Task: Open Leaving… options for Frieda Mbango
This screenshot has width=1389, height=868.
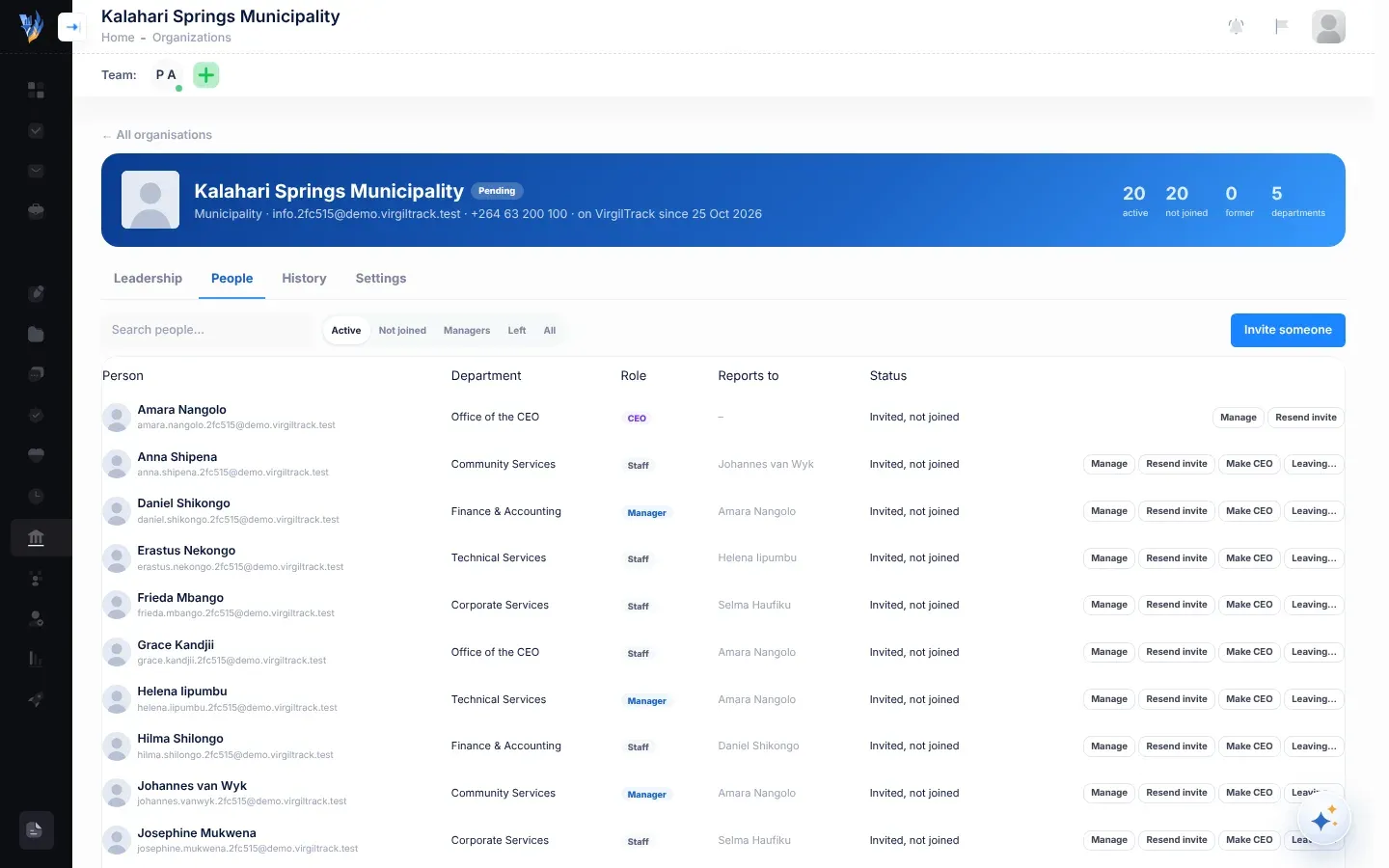Action: 1314,605
